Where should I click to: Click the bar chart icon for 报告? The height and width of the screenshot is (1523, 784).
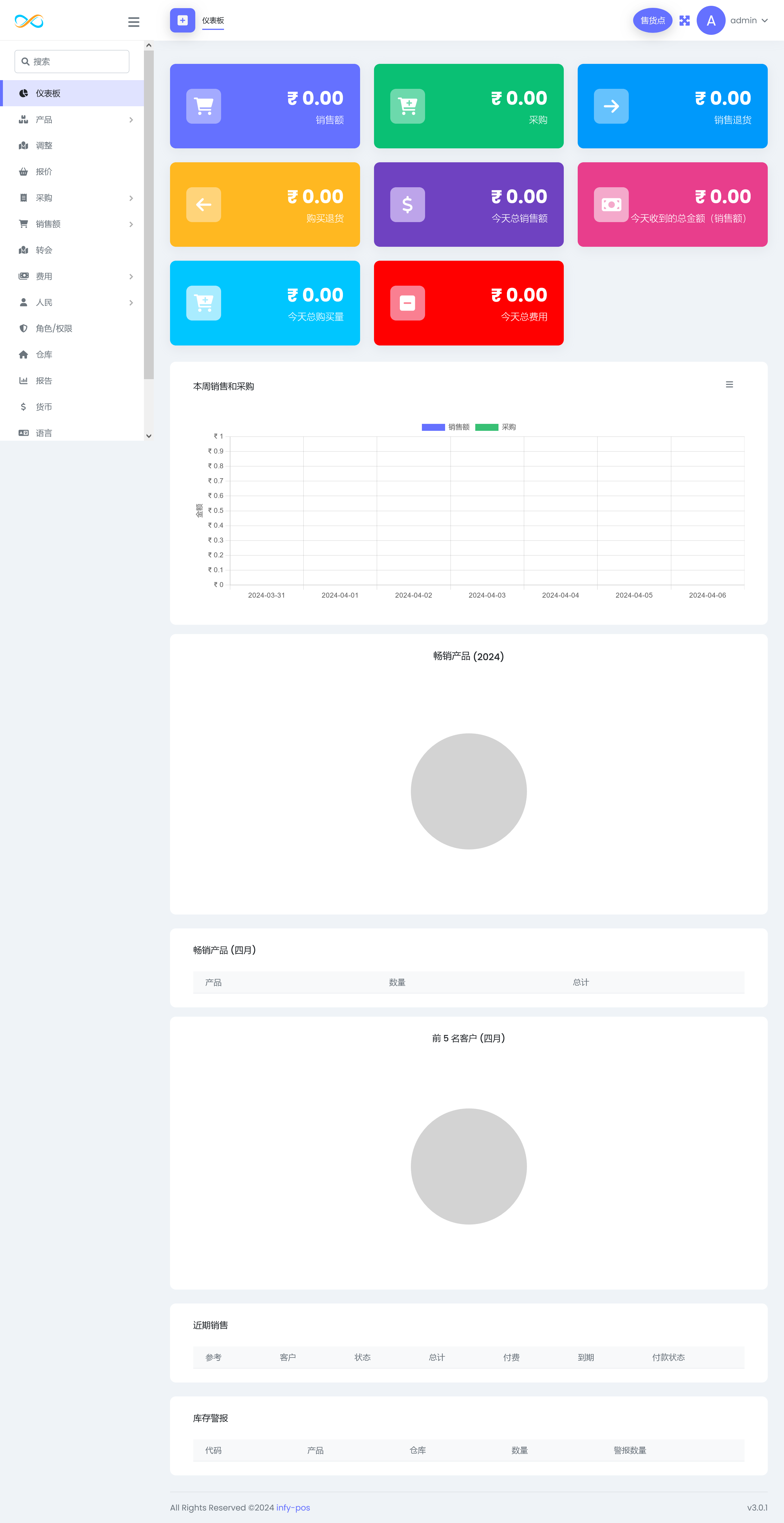pos(24,381)
